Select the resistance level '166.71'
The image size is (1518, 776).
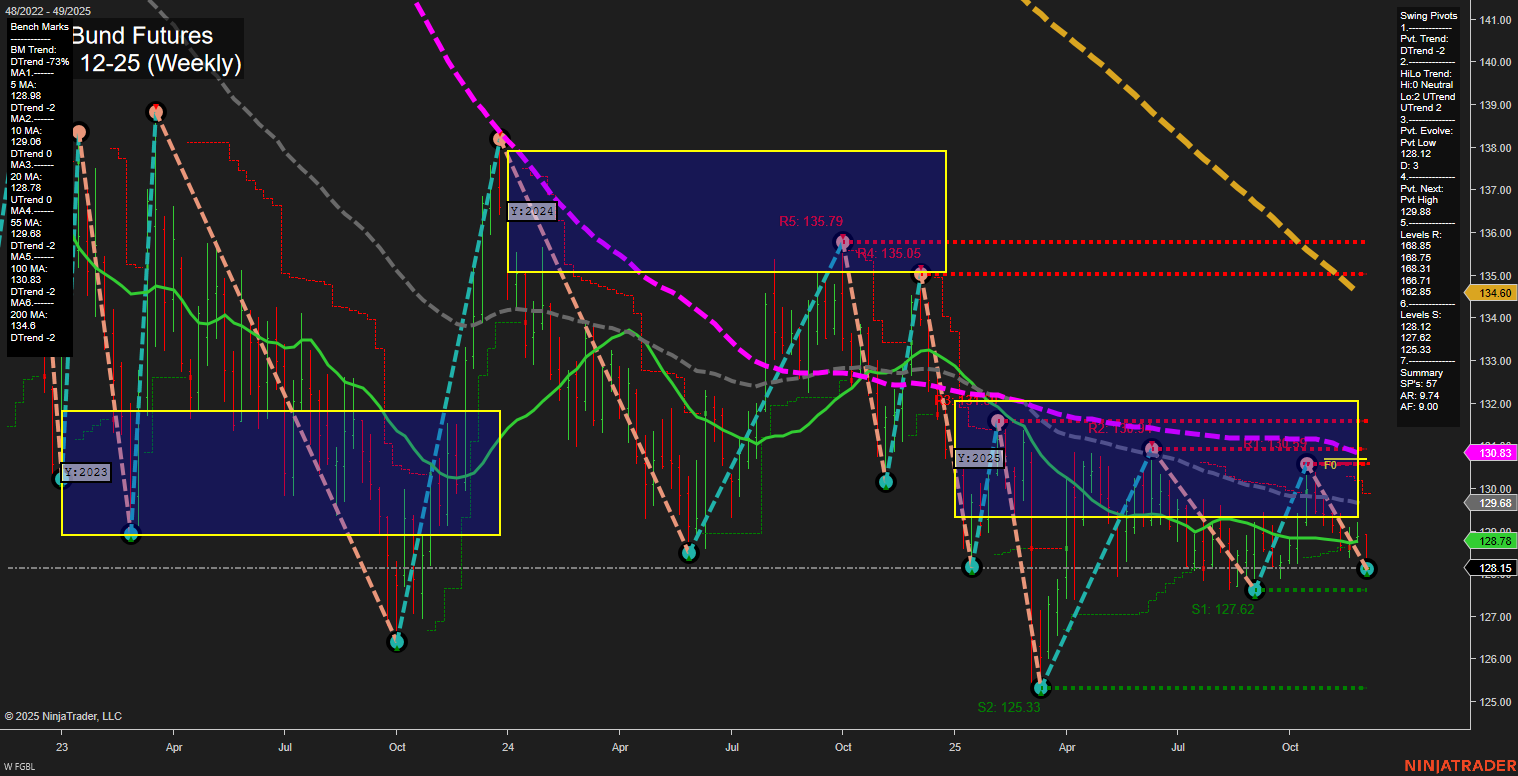click(x=1415, y=281)
